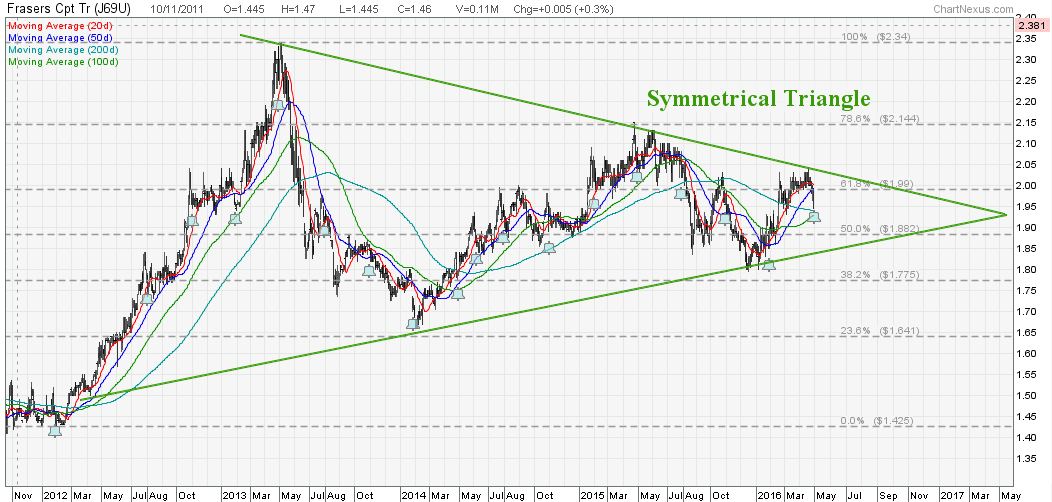Click the 0.0% ($1.425) Fibonacci label

click(877, 421)
